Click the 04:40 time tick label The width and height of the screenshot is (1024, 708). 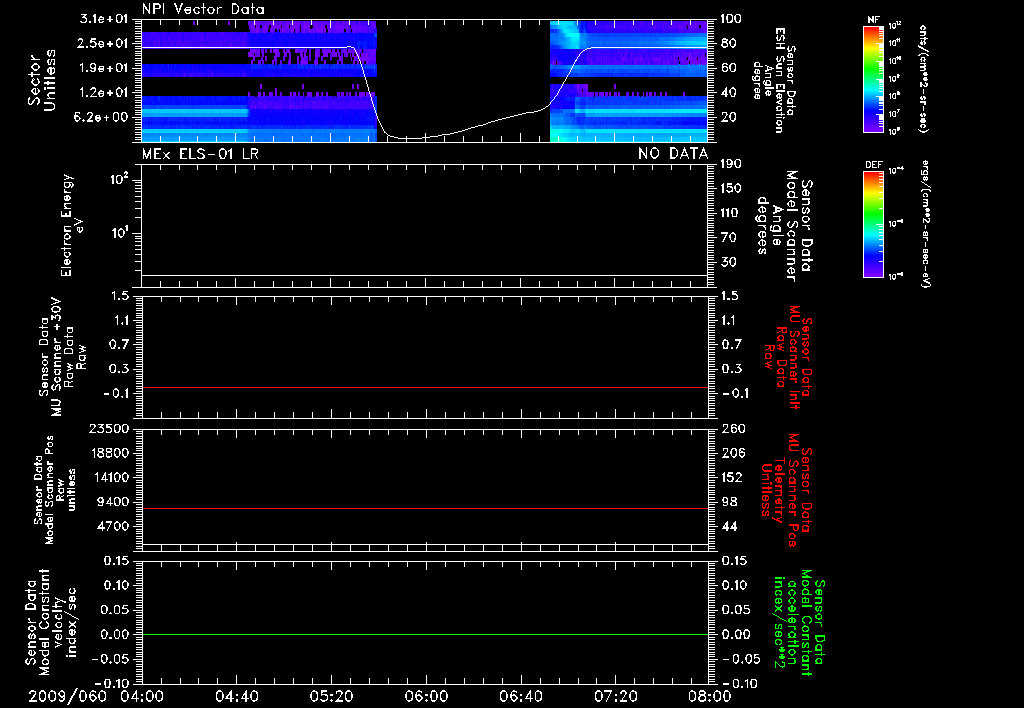(x=236, y=696)
